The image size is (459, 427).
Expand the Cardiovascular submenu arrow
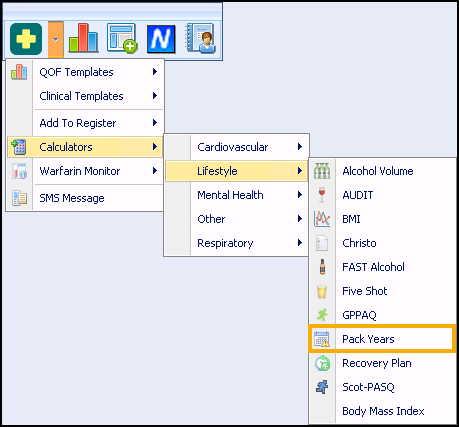300,147
